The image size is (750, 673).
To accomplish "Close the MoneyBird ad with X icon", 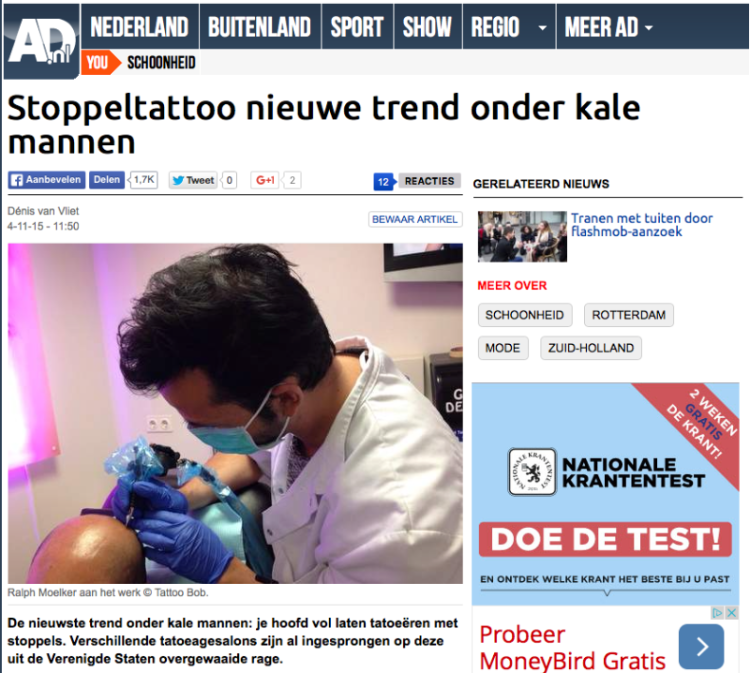I will [732, 613].
